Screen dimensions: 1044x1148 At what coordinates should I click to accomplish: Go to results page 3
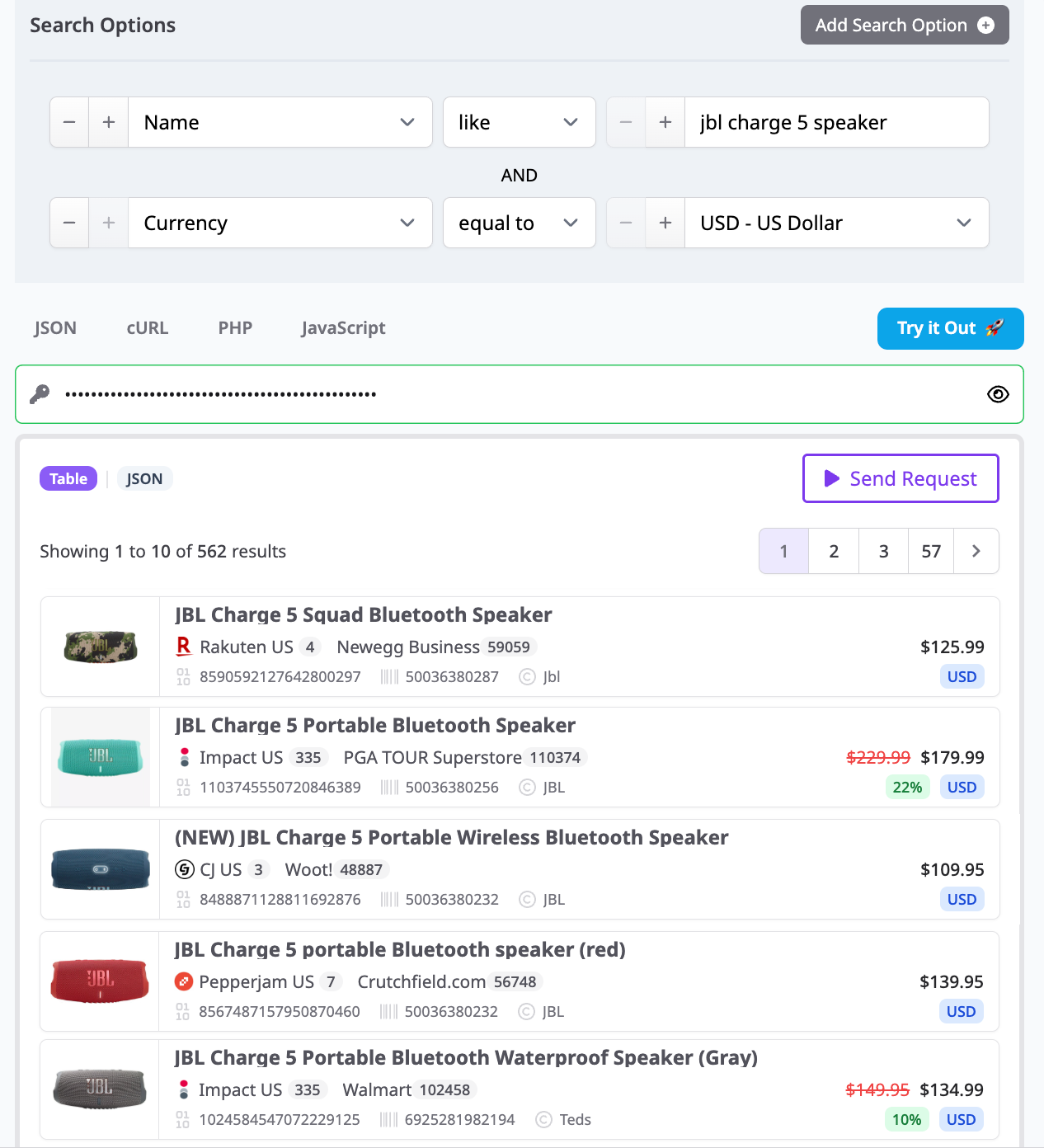tap(883, 551)
